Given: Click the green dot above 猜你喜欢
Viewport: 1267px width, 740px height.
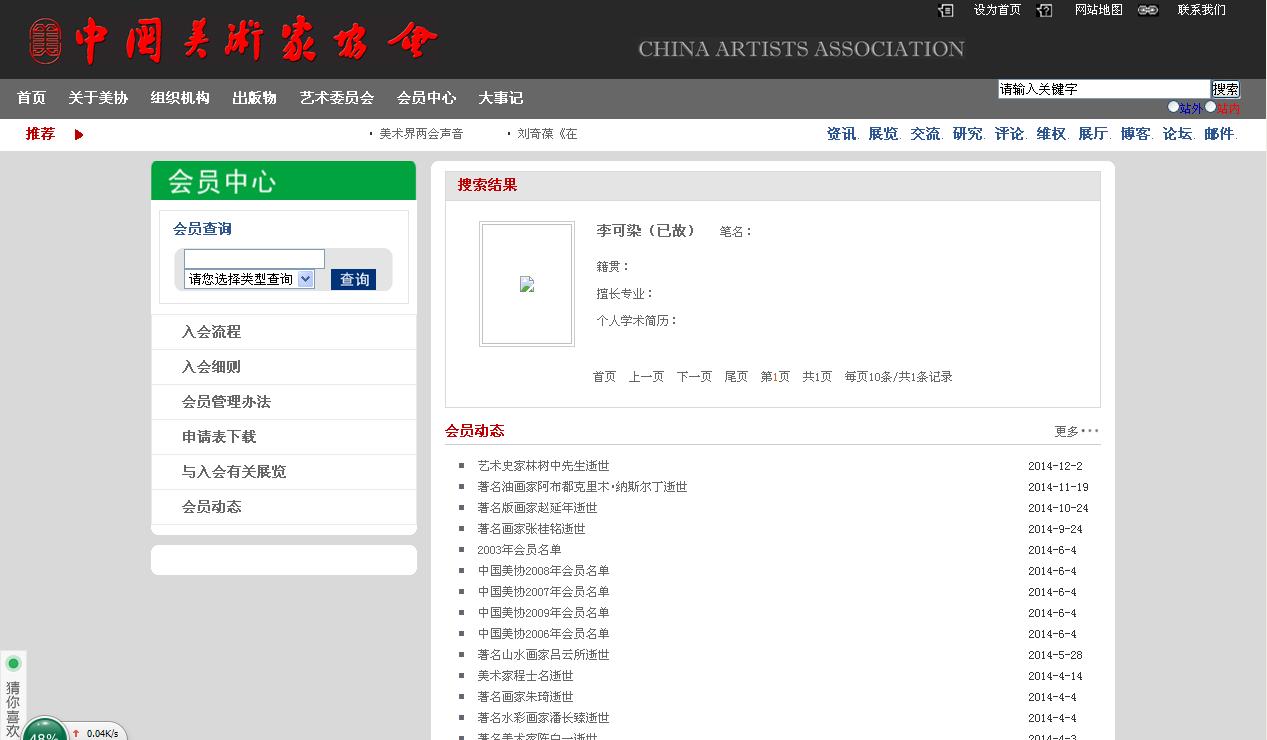Looking at the screenshot, I should pyautogui.click(x=13, y=663).
